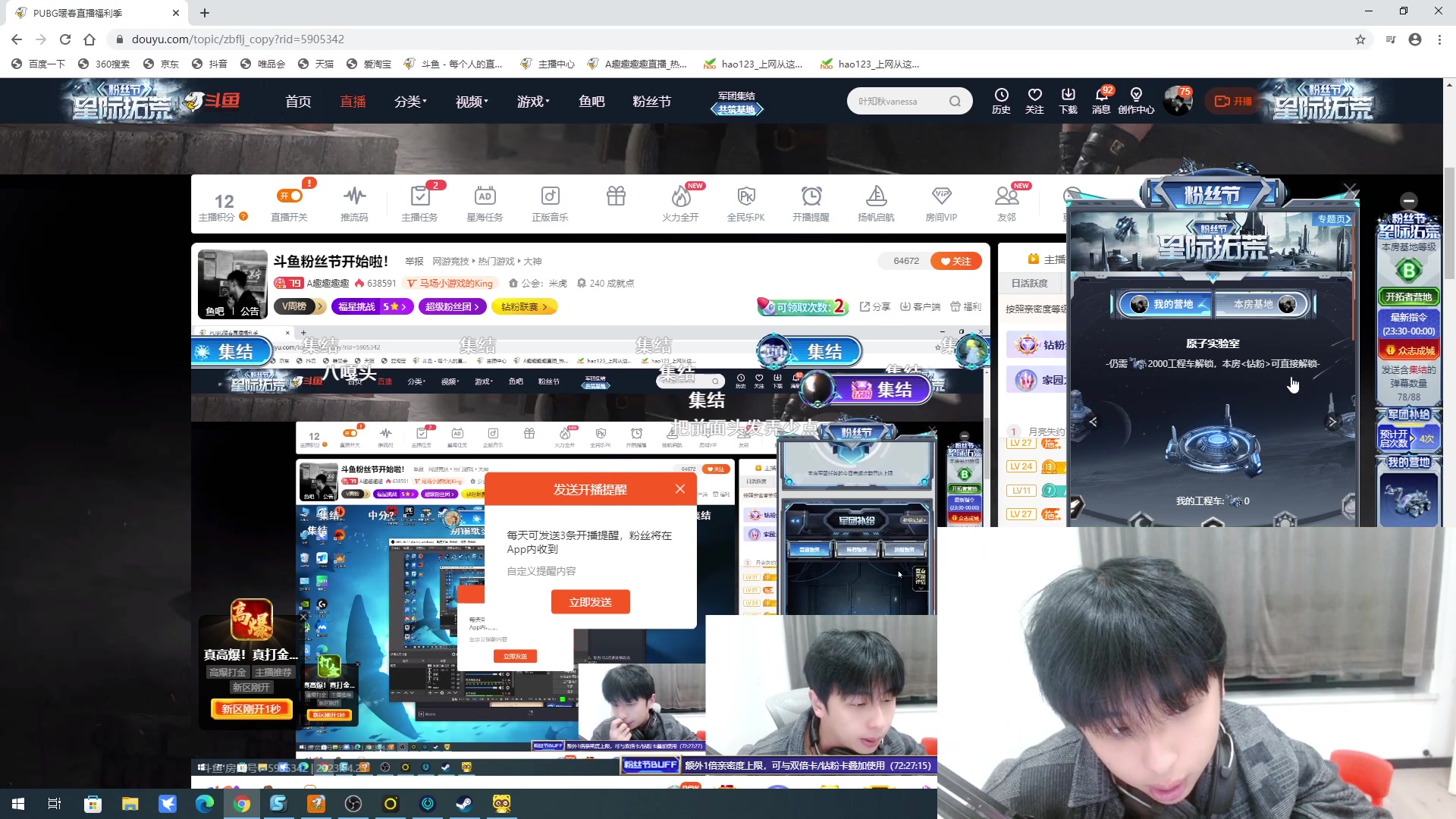Open Steam from taskbar

[465, 804]
